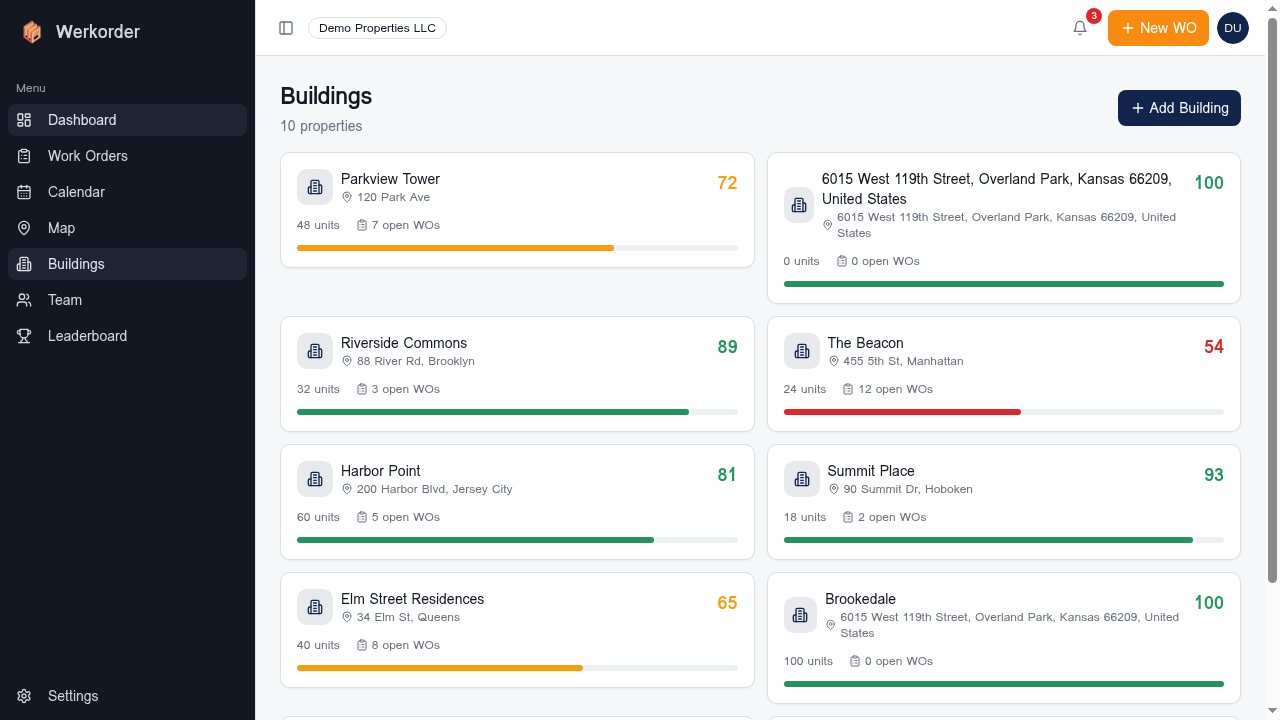This screenshot has height=720, width=1280.
Task: Click the red notification count badge
Action: pyautogui.click(x=1094, y=16)
